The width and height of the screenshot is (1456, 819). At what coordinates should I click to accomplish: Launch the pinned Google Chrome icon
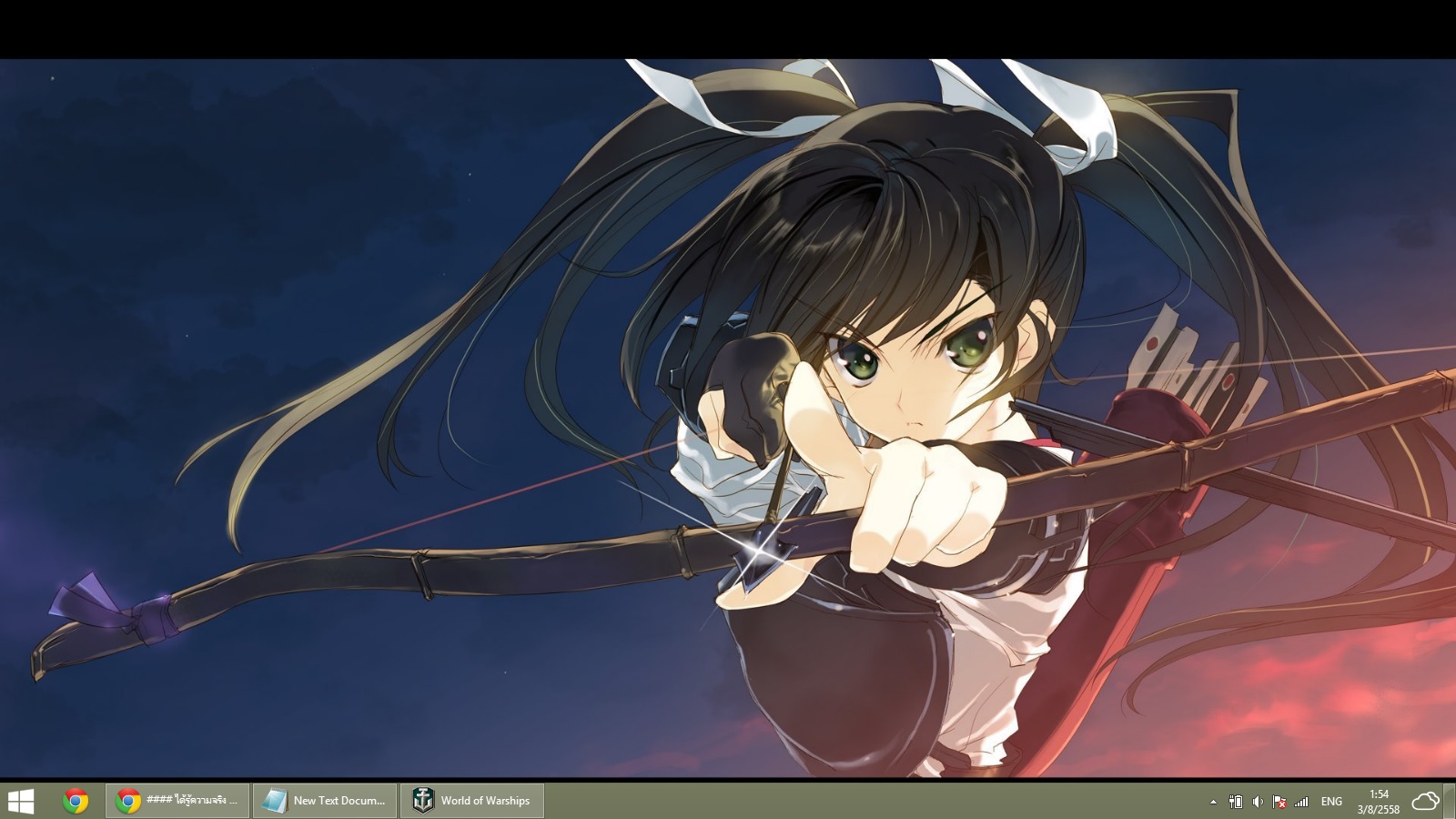[x=76, y=801]
